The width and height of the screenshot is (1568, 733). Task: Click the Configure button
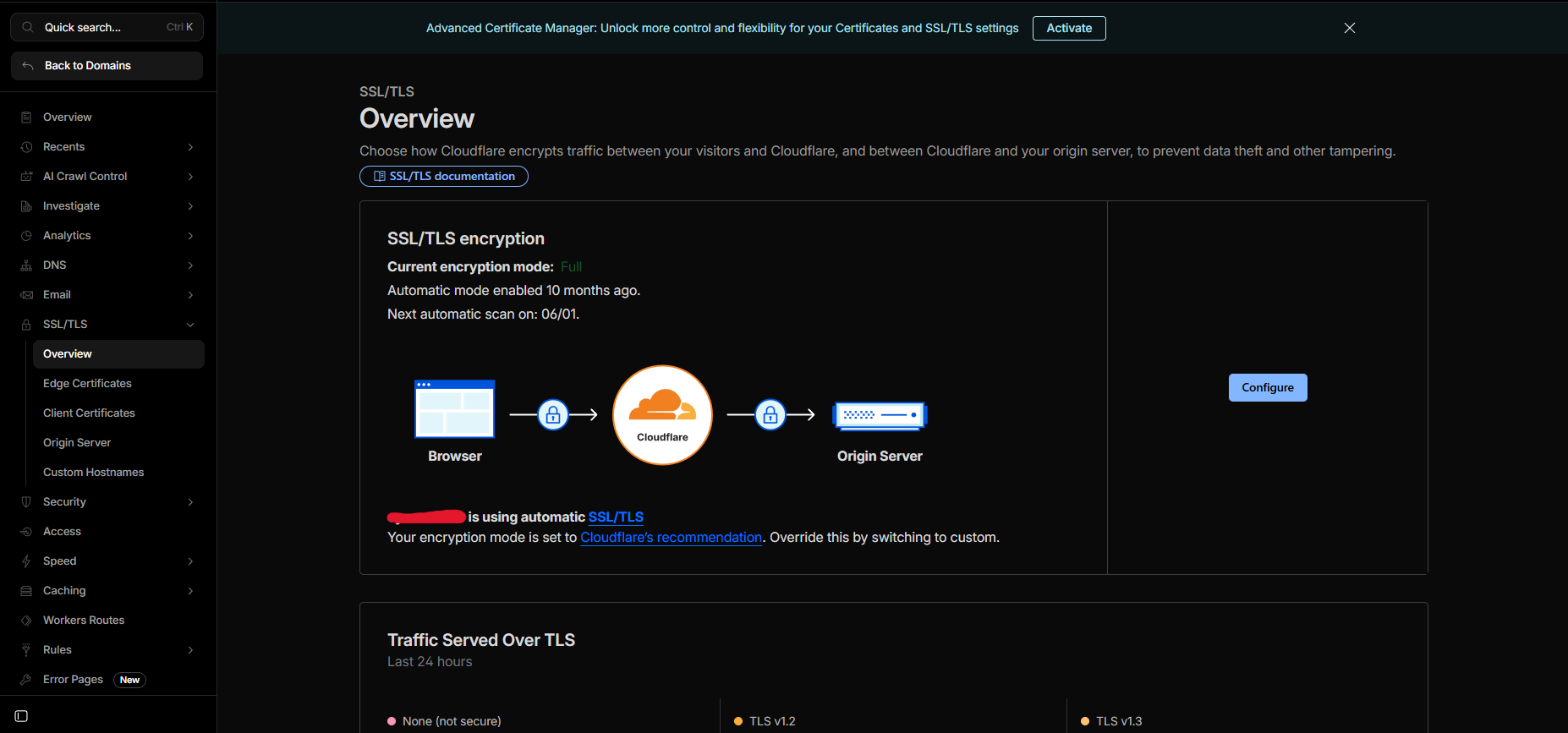coord(1268,387)
